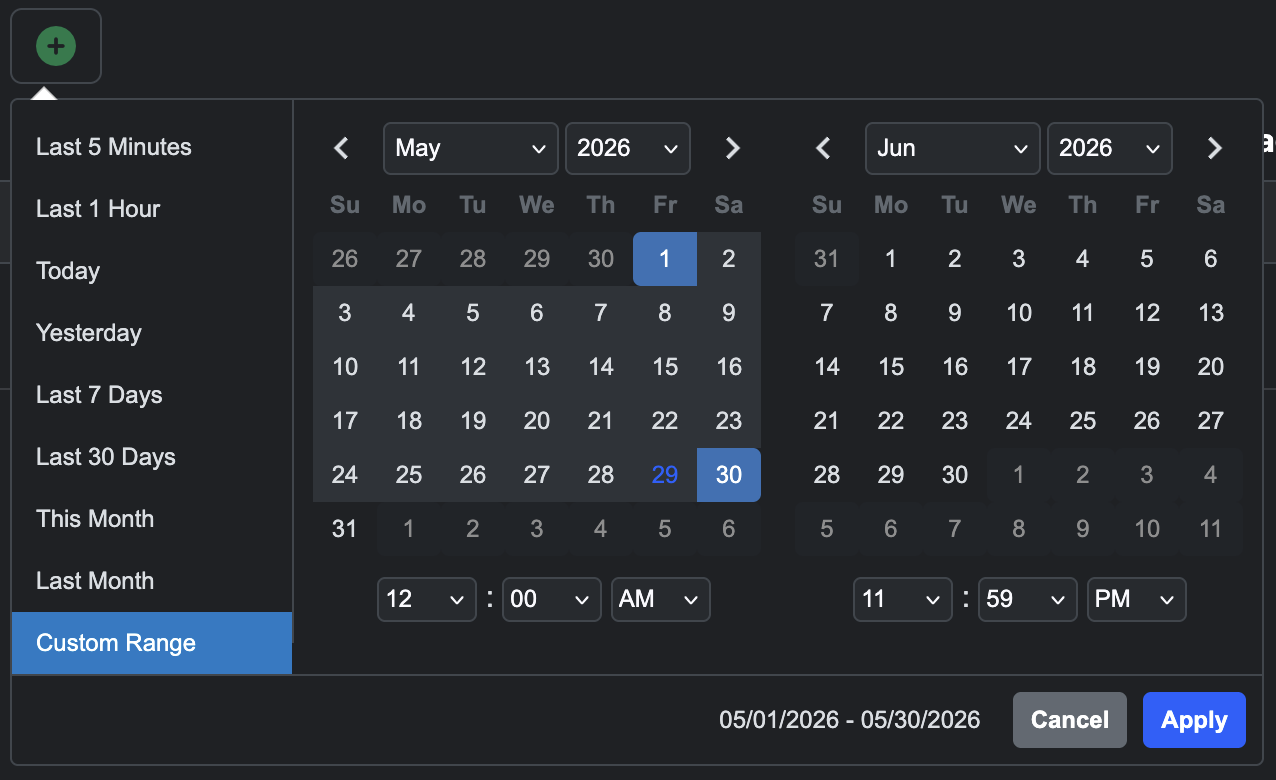Image resolution: width=1276 pixels, height=780 pixels.
Task: Select the Last 5 Minutes range
Action: click(x=152, y=147)
